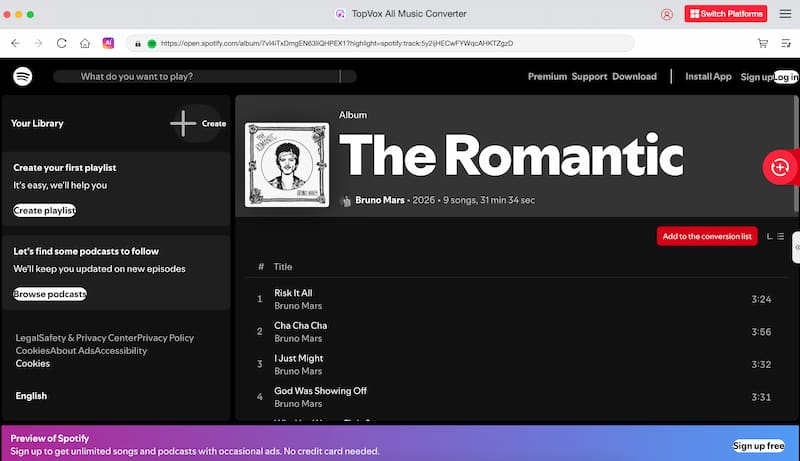Select the track Cha Cha Cha
Viewport: 800px width, 461px height.
click(301, 325)
